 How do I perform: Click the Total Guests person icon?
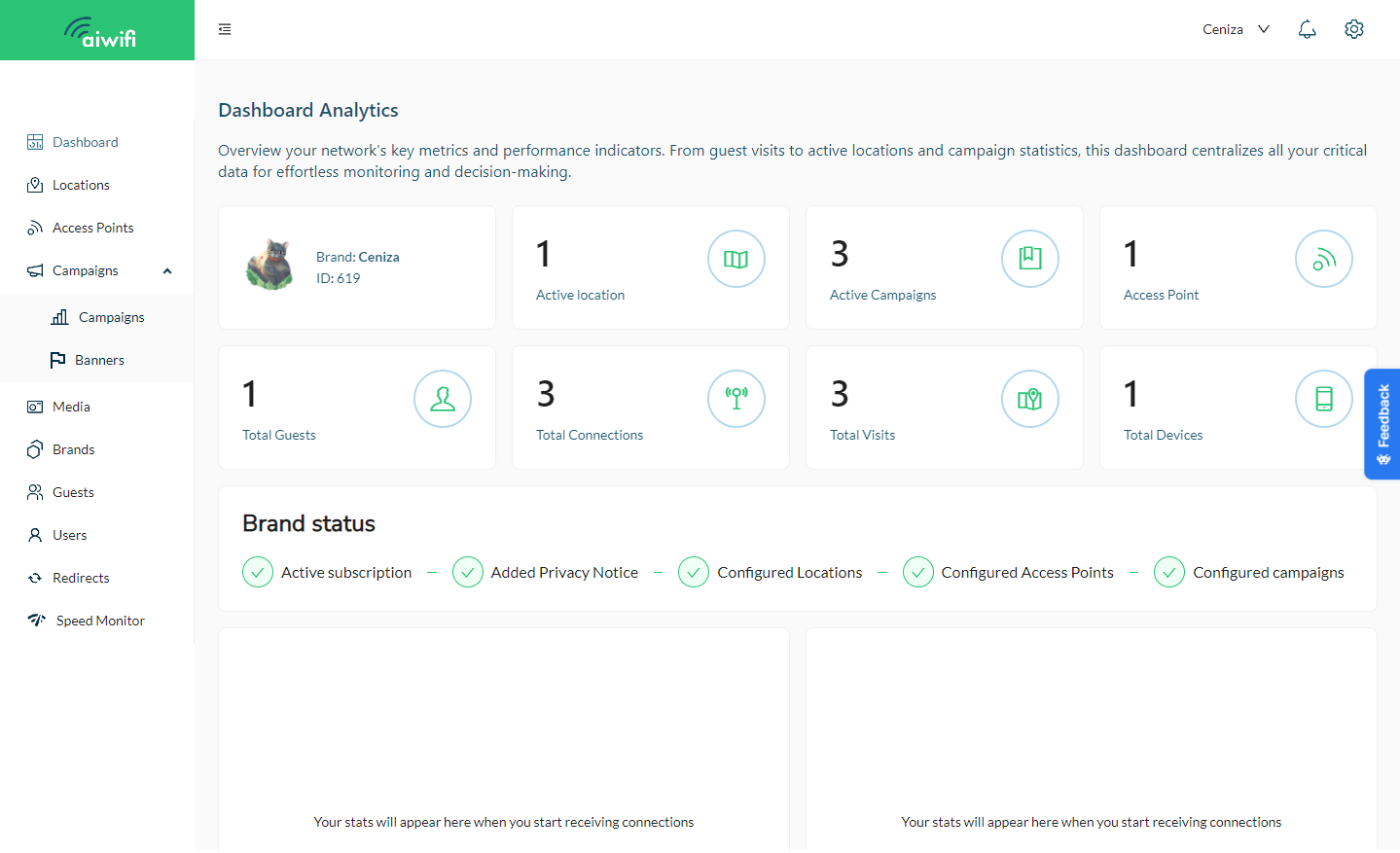coord(442,399)
